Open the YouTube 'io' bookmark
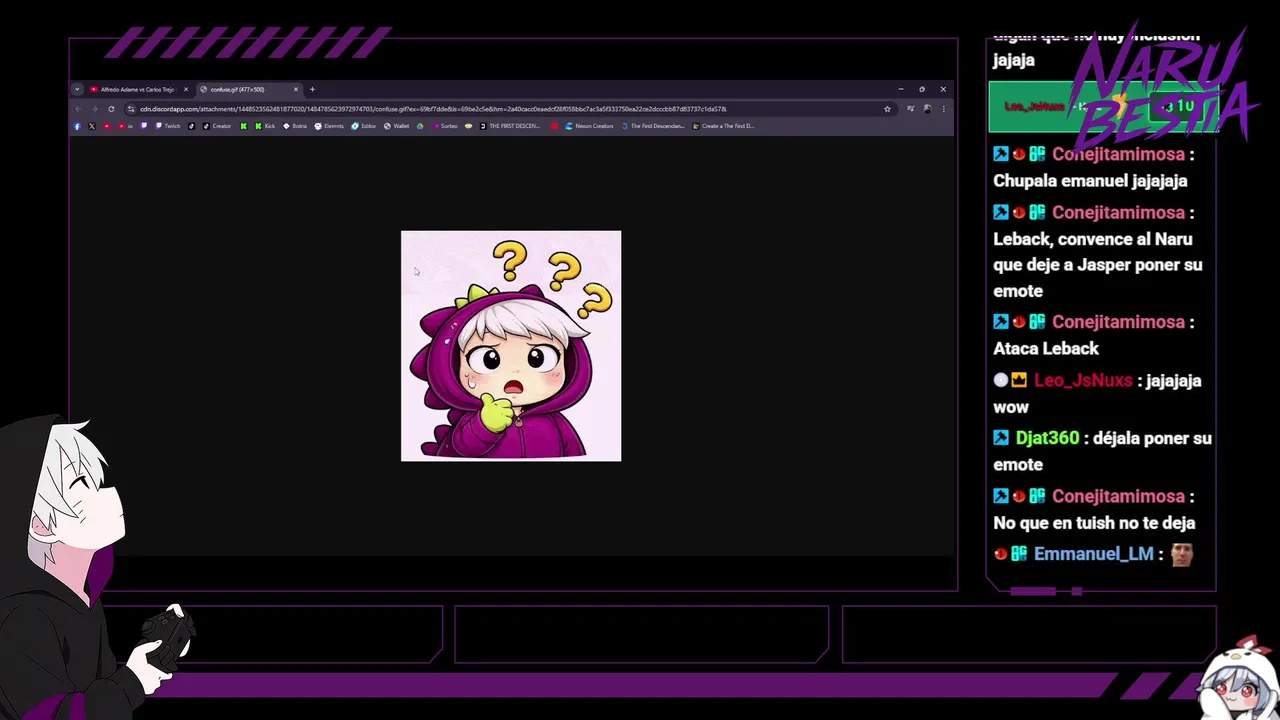 (x=126, y=126)
